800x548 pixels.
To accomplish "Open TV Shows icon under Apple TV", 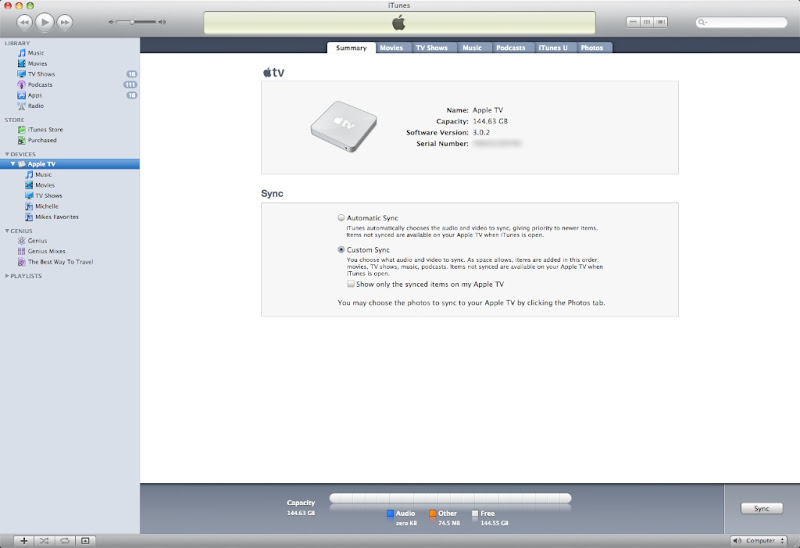I will (x=29, y=195).
